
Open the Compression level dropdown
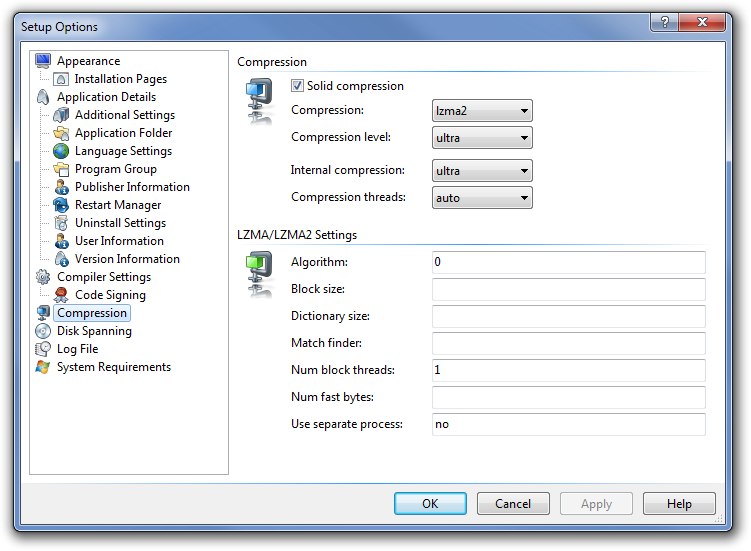pyautogui.click(x=482, y=138)
